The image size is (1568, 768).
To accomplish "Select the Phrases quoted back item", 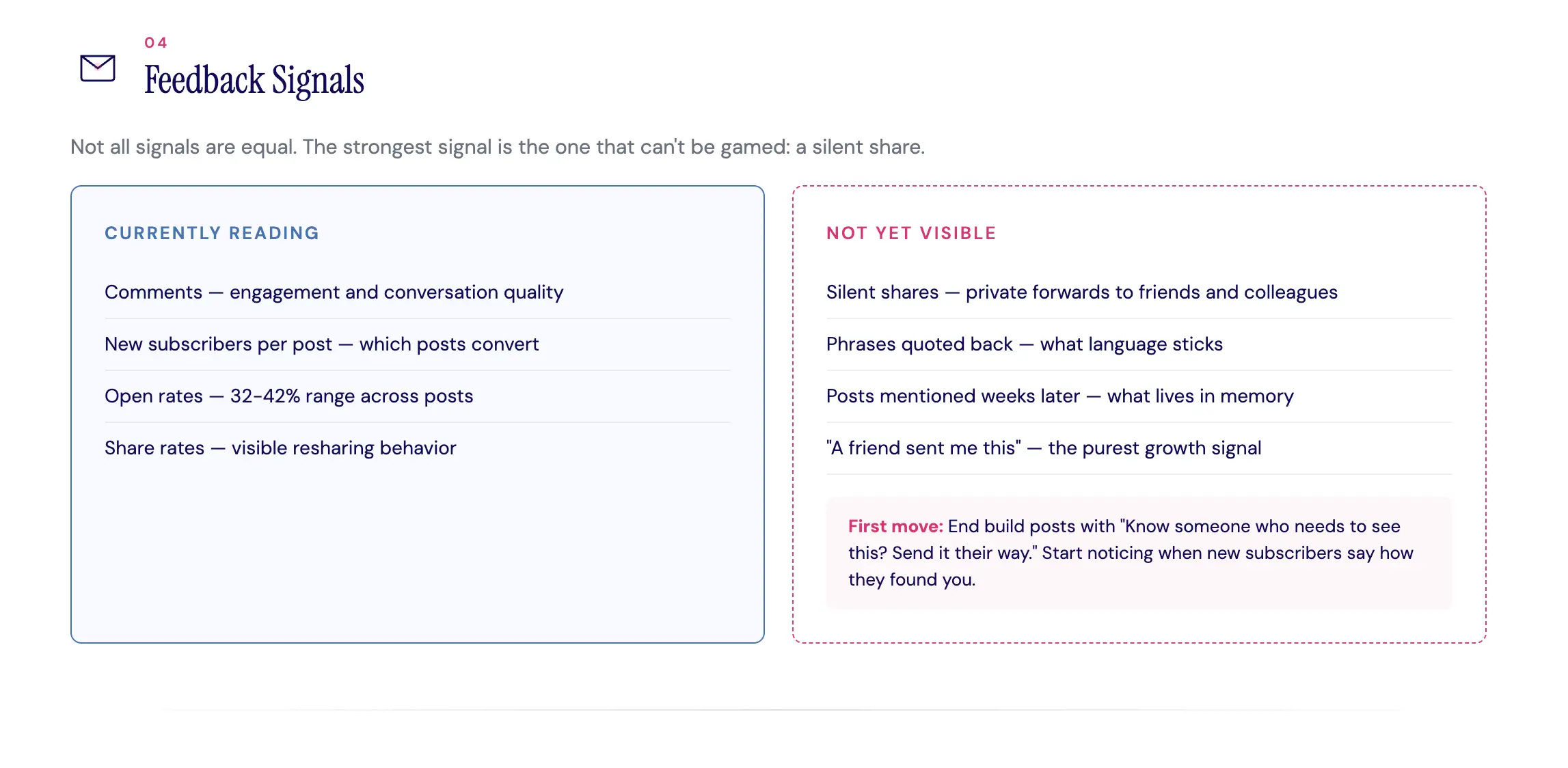I will click(1139, 344).
